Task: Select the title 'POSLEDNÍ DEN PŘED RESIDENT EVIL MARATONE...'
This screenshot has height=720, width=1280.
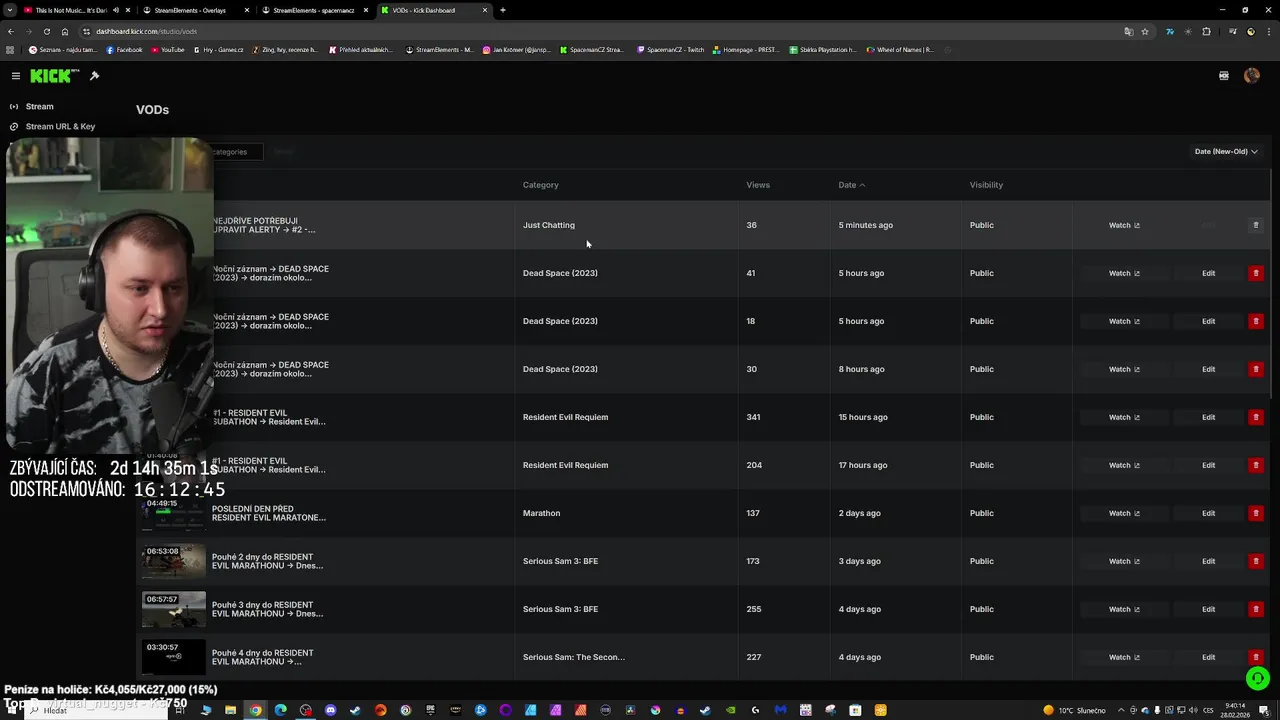Action: point(268,513)
